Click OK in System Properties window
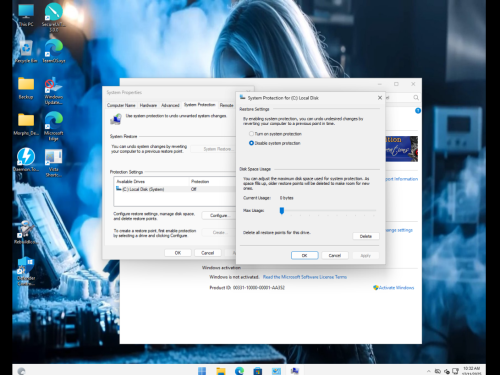500x375 pixels. pos(178,253)
